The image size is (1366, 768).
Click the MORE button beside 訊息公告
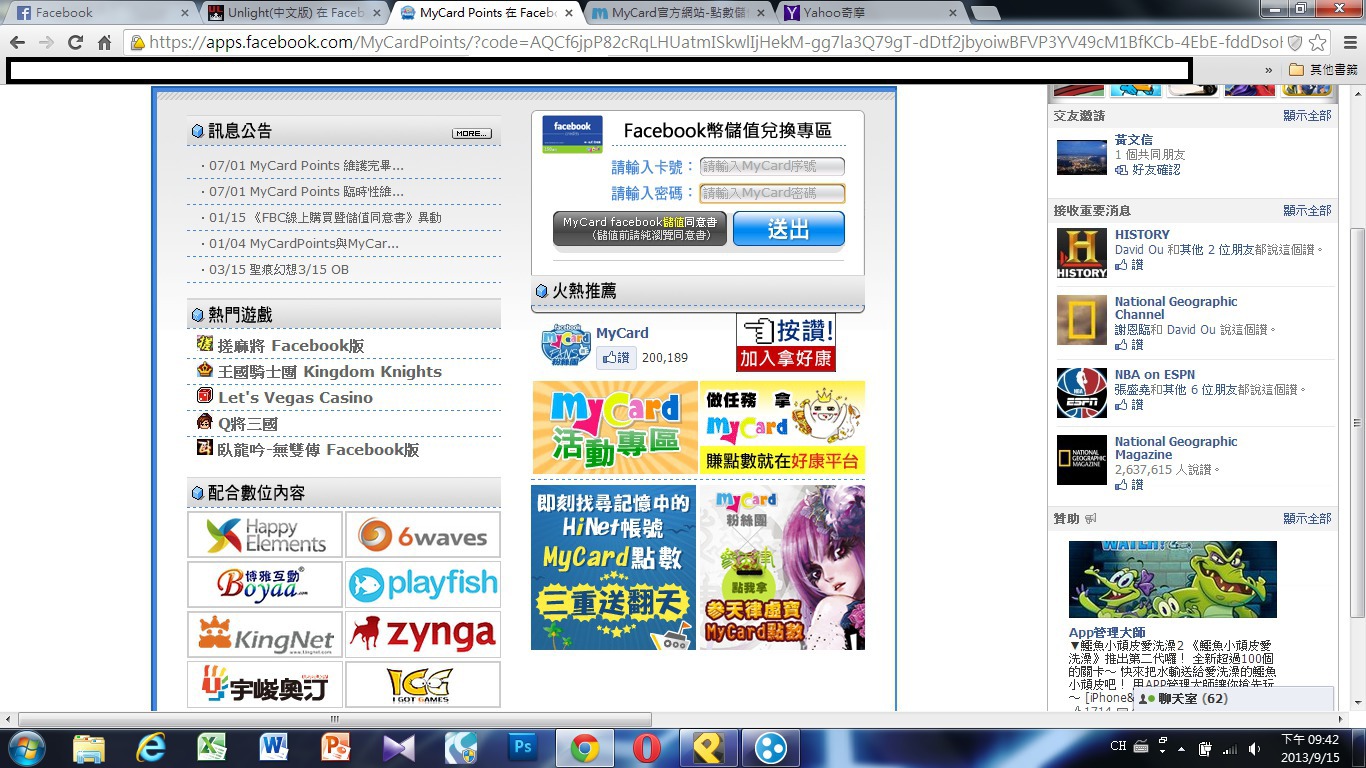pyautogui.click(x=471, y=133)
